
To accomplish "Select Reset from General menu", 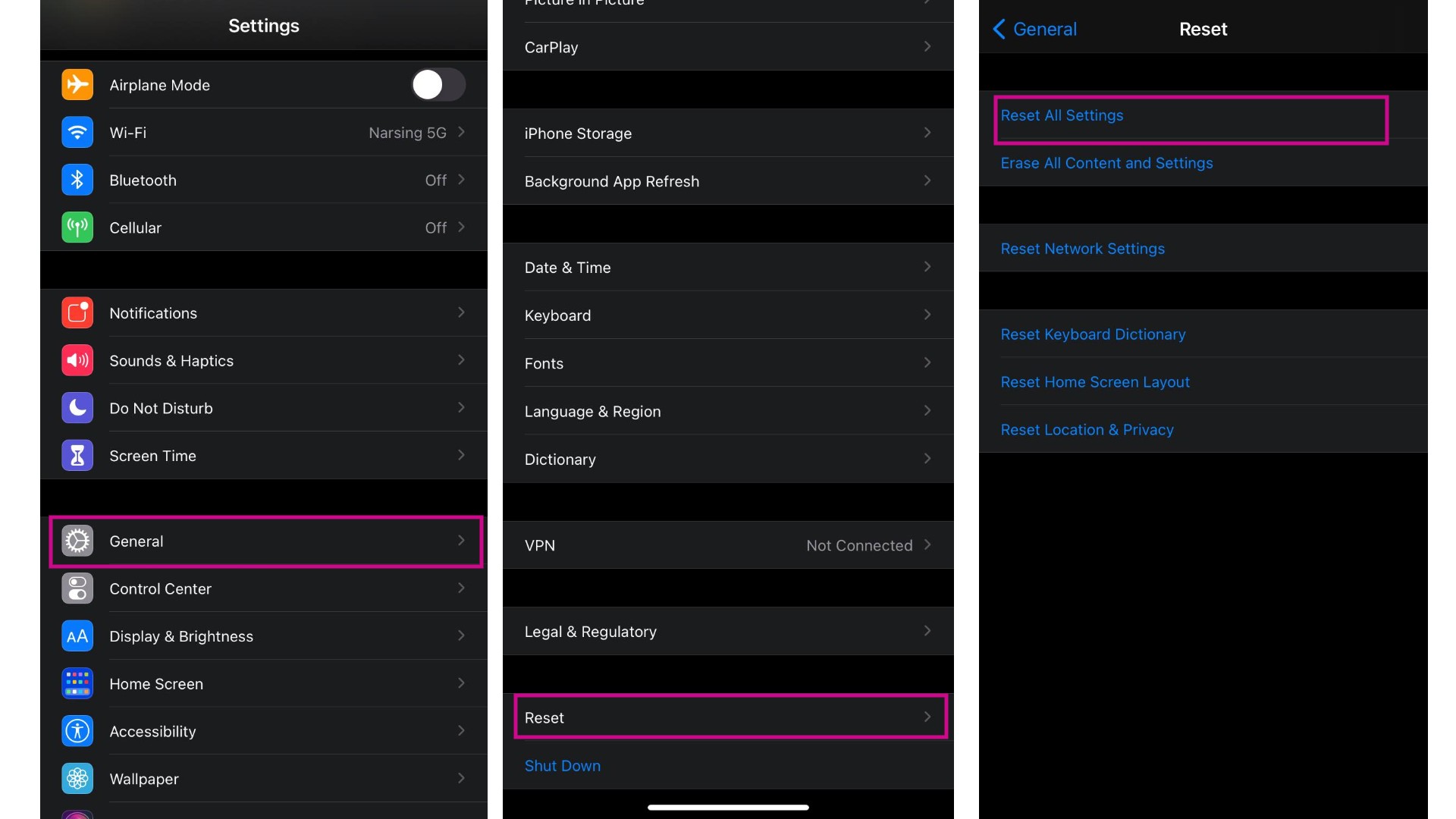I will 727,717.
